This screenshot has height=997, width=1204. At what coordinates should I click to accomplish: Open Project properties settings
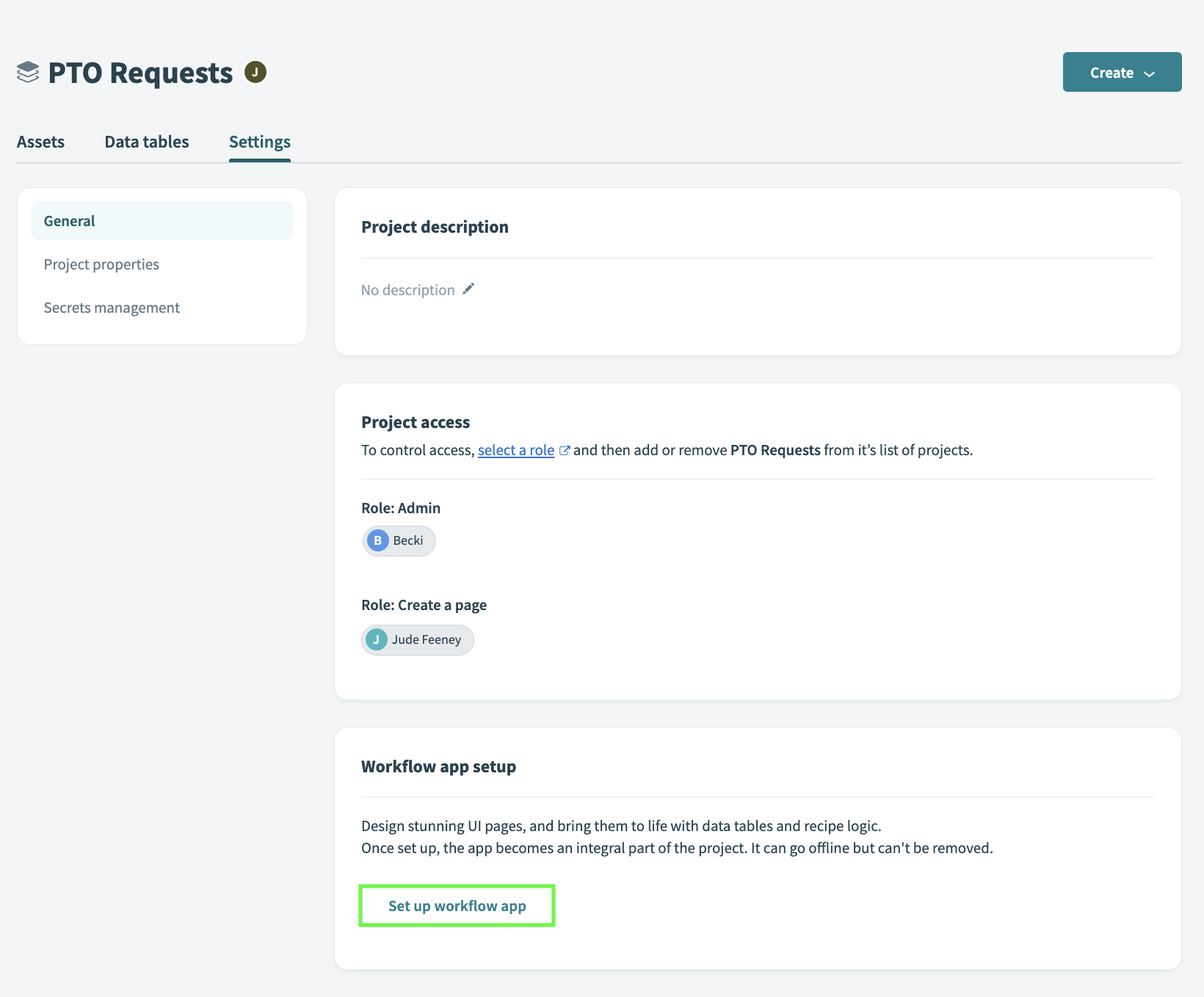[101, 264]
